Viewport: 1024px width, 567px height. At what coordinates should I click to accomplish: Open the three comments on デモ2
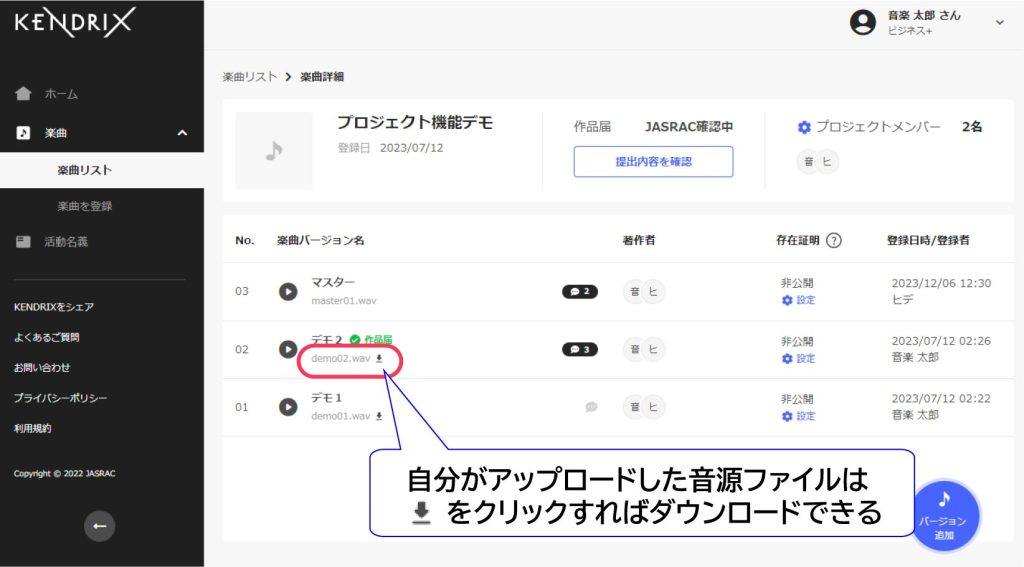tap(580, 349)
